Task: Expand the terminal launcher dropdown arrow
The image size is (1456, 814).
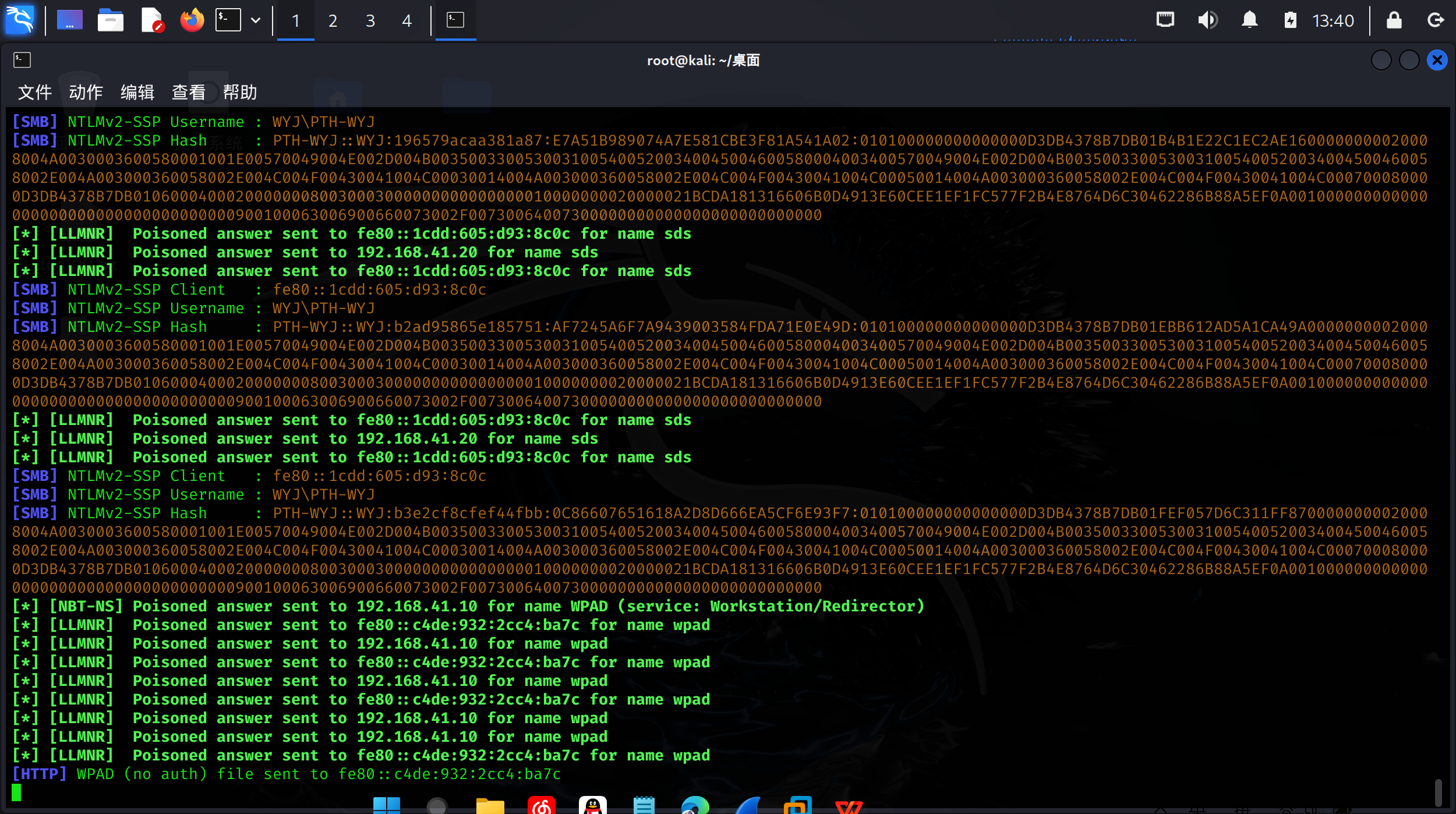Action: tap(256, 20)
